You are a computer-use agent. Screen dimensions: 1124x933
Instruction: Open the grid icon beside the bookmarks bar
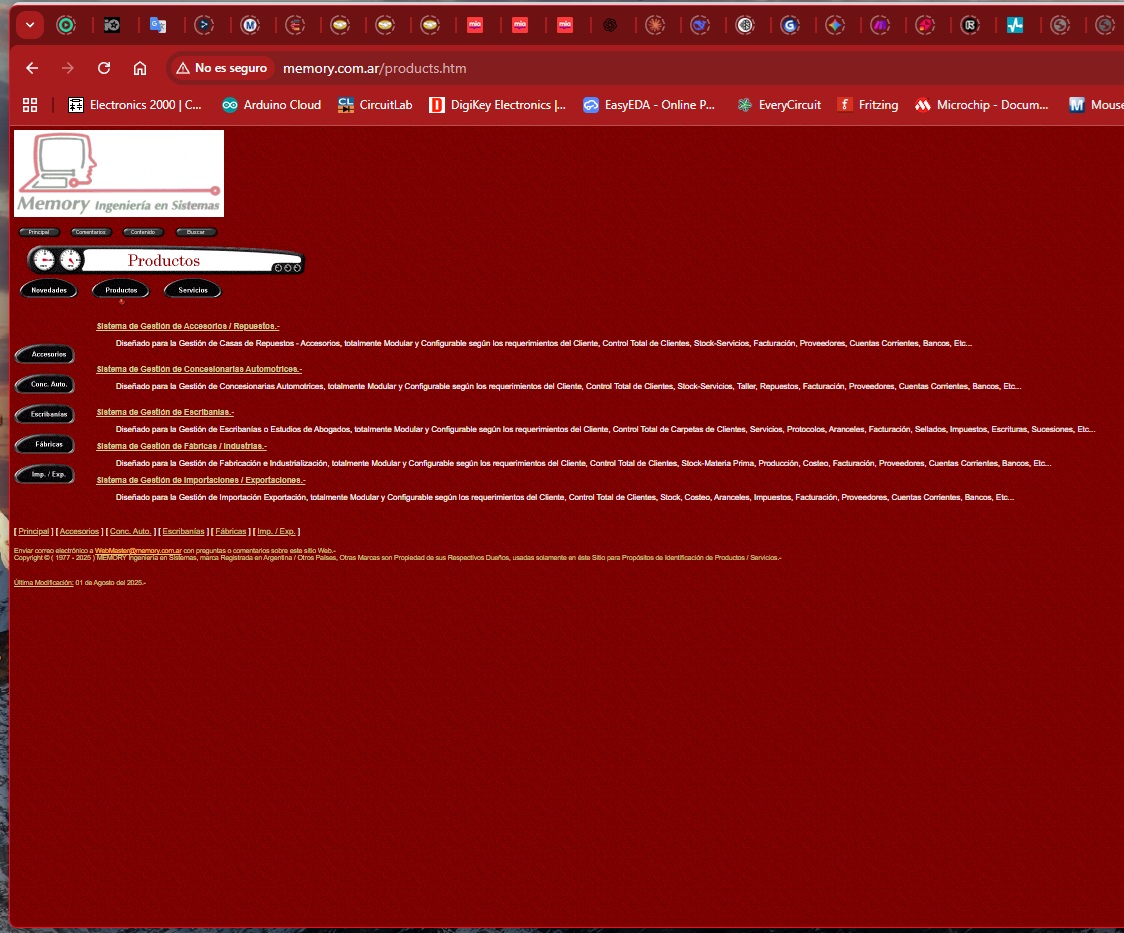click(29, 104)
